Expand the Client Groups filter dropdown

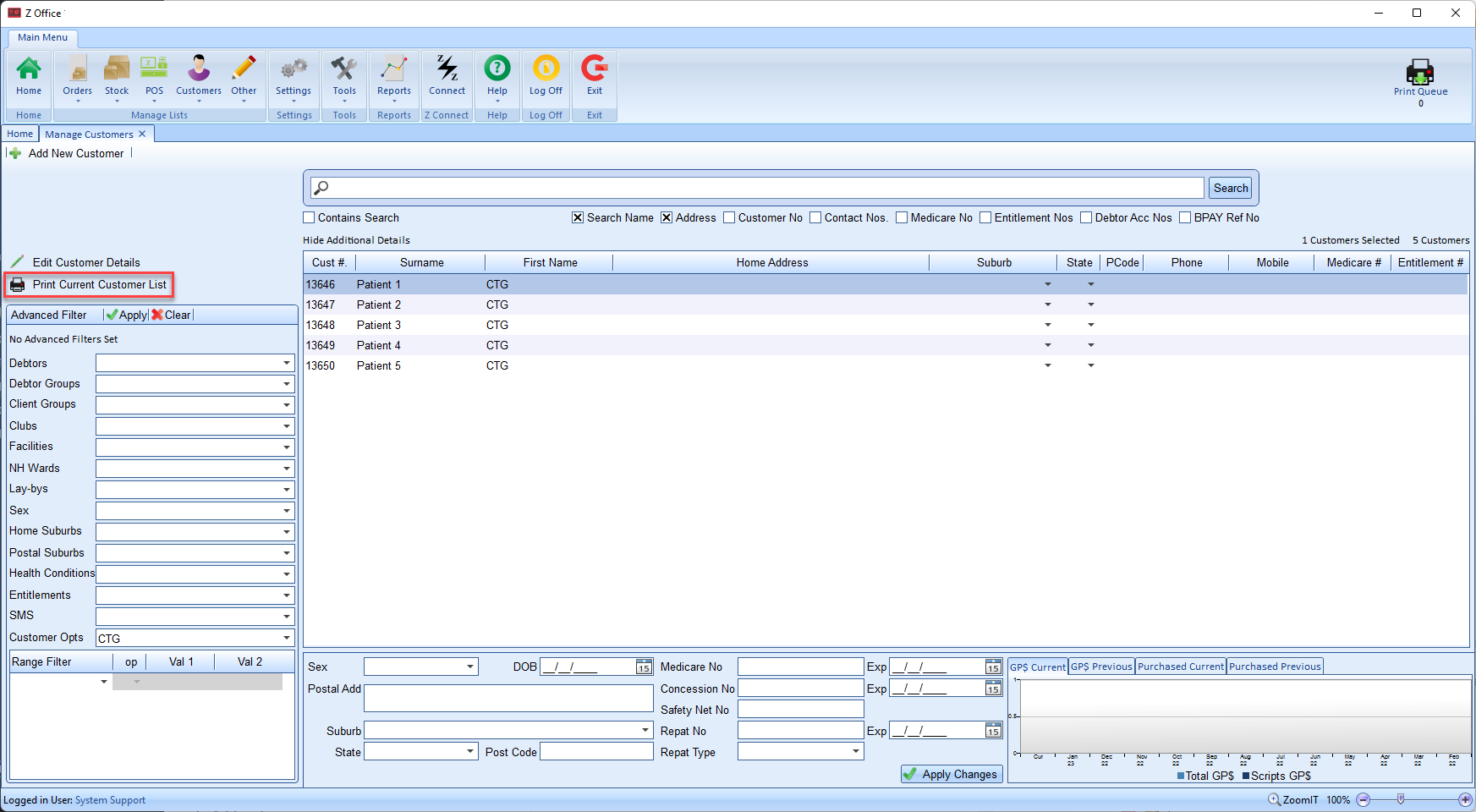click(287, 405)
